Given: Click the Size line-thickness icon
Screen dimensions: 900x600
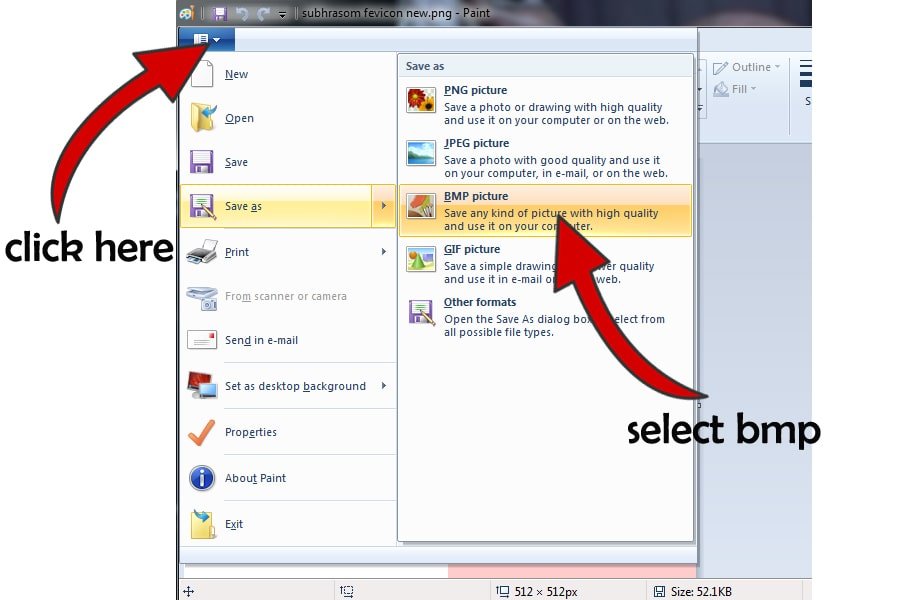Looking at the screenshot, I should [806, 73].
